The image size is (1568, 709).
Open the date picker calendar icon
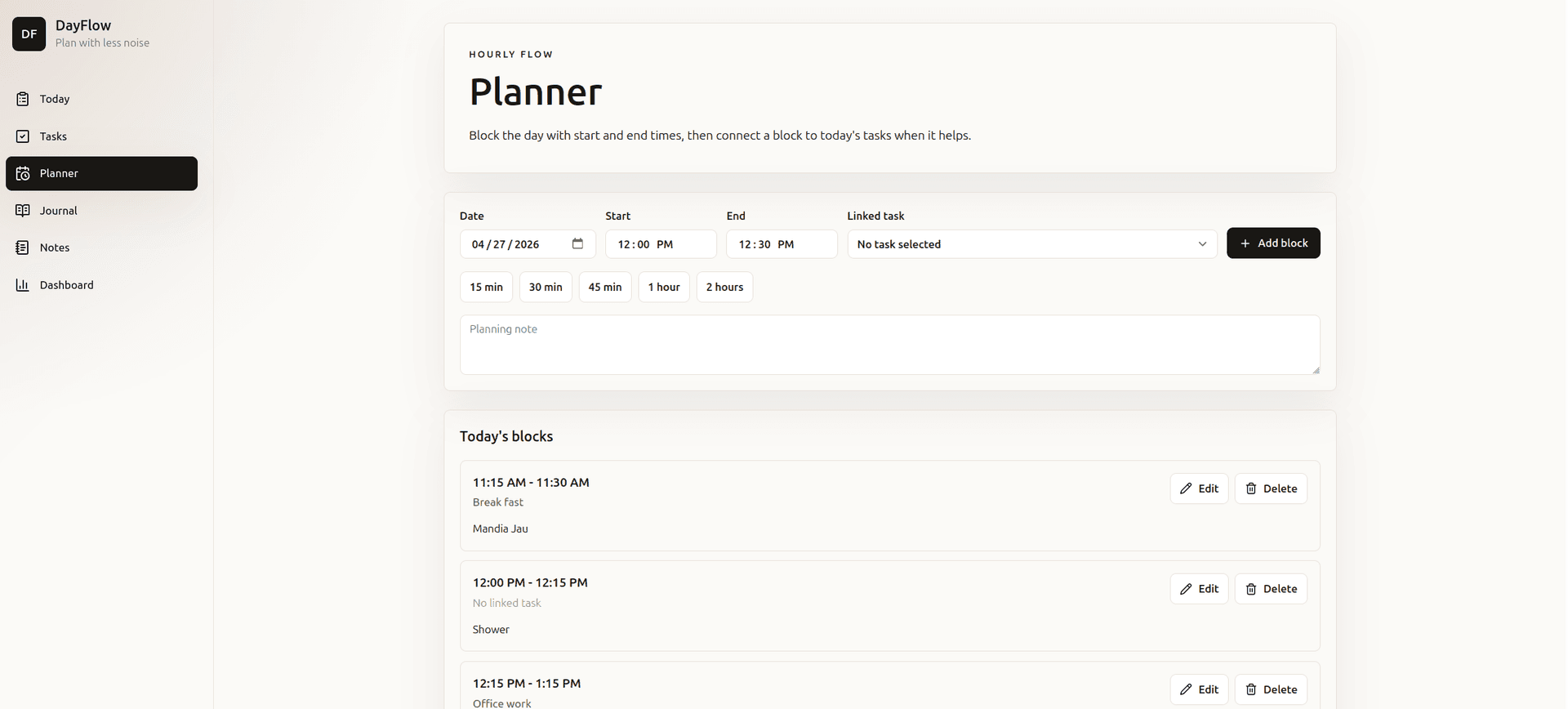click(577, 243)
